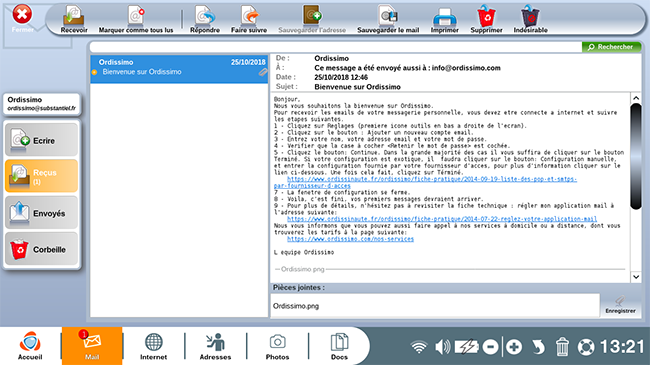Click the 13:21 clock
The width and height of the screenshot is (650, 365).
click(622, 347)
